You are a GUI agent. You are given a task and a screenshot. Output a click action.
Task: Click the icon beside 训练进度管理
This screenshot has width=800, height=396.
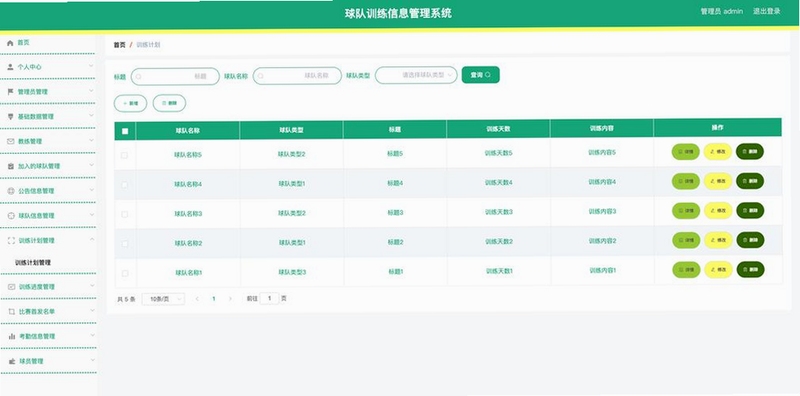coord(12,287)
